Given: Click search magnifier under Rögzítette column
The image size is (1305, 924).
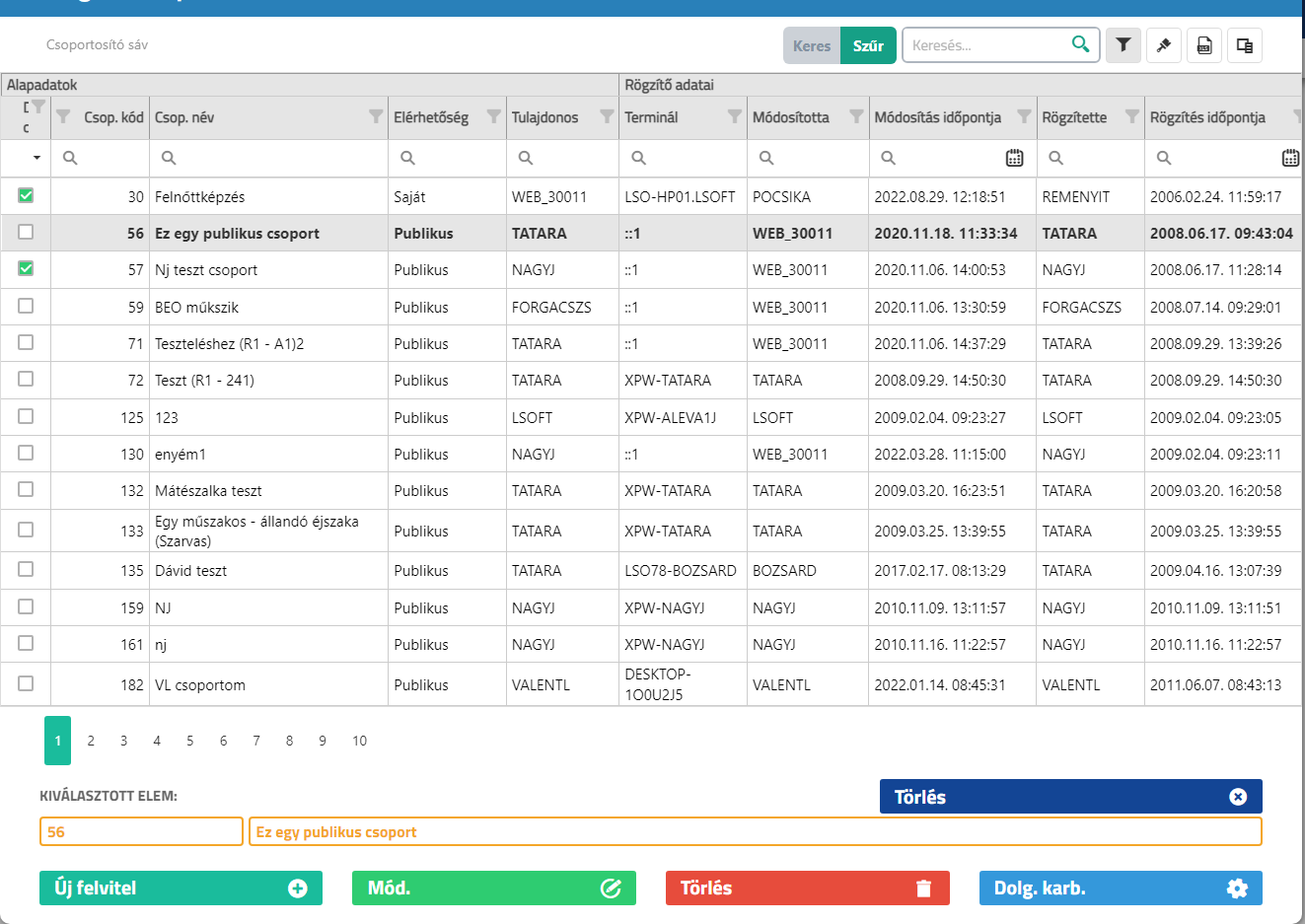Looking at the screenshot, I should (x=1055, y=158).
